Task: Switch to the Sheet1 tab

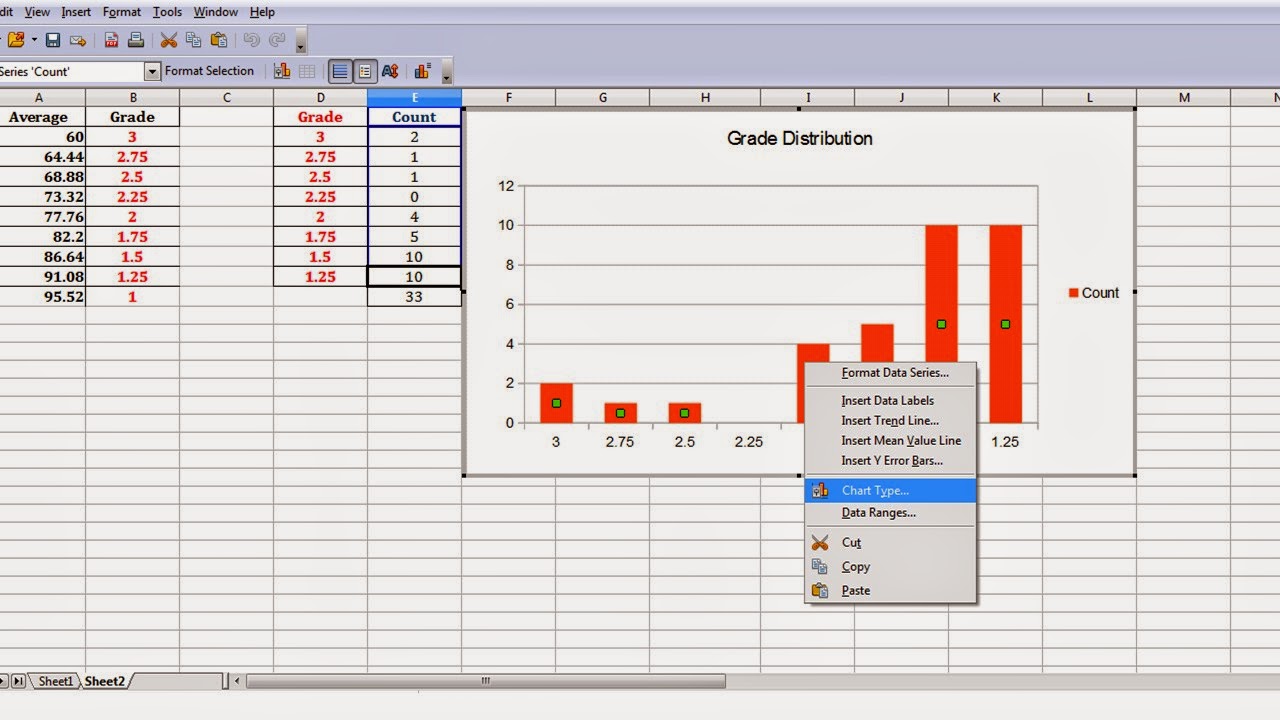Action: [x=55, y=680]
